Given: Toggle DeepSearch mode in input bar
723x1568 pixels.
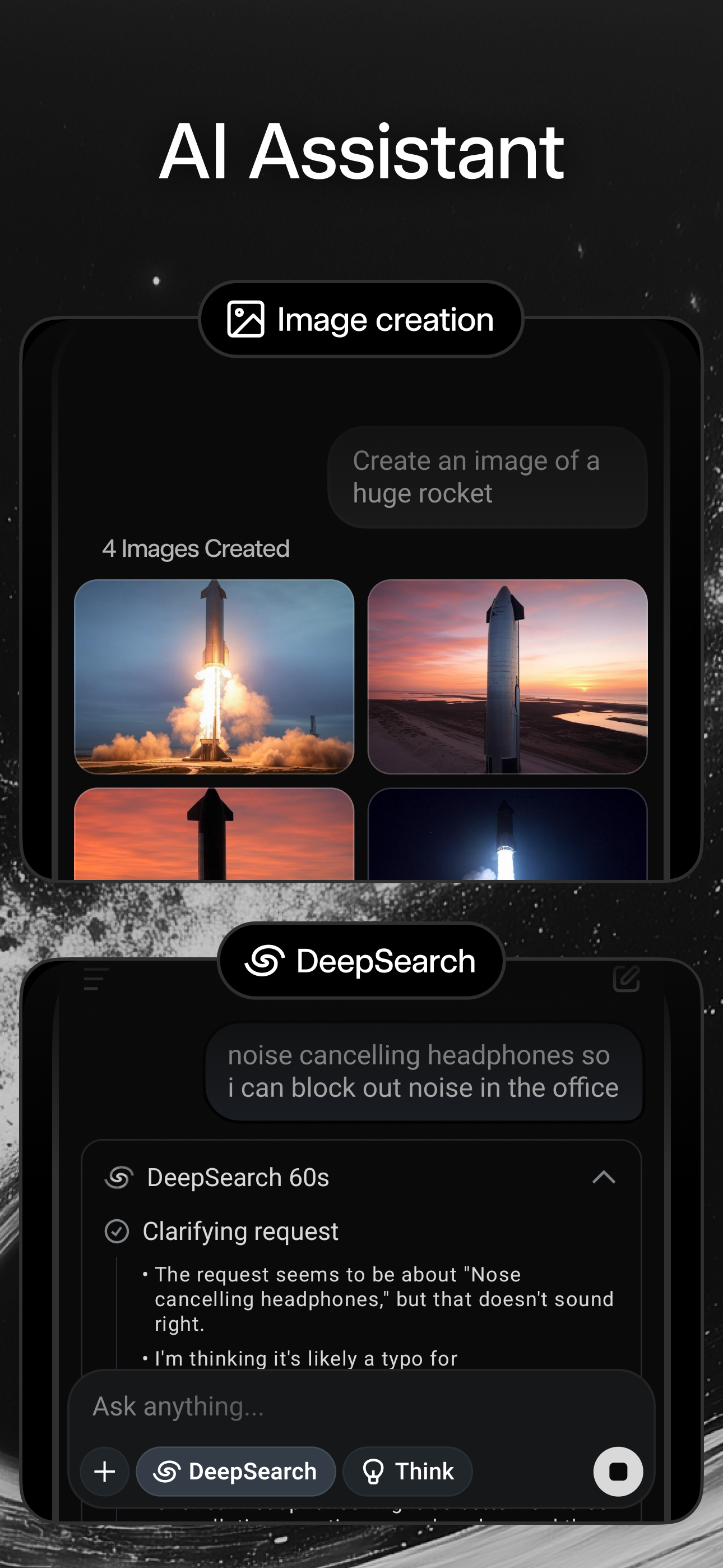Looking at the screenshot, I should [x=235, y=1471].
